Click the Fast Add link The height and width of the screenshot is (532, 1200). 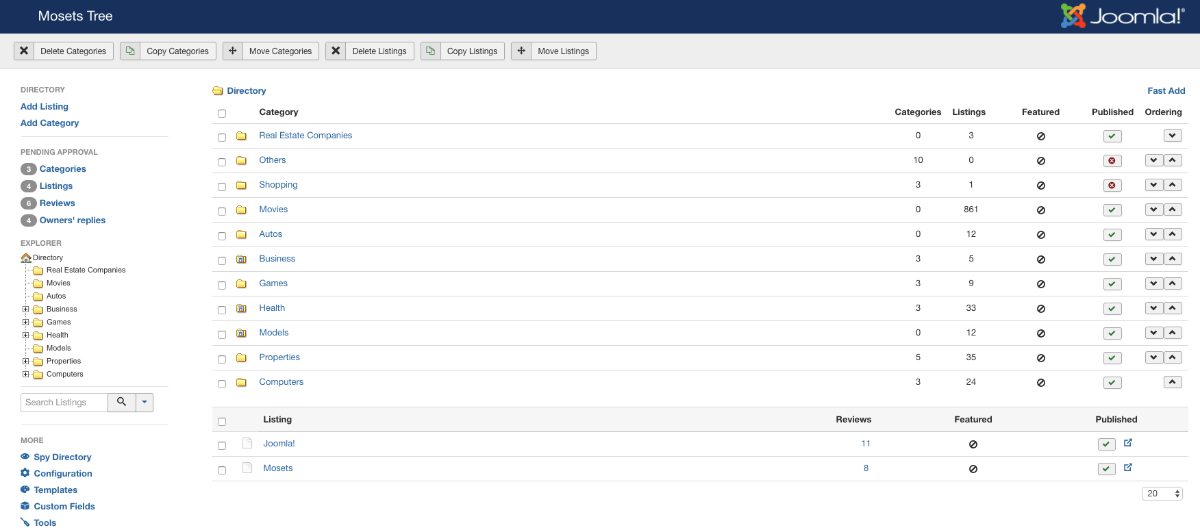1166,91
